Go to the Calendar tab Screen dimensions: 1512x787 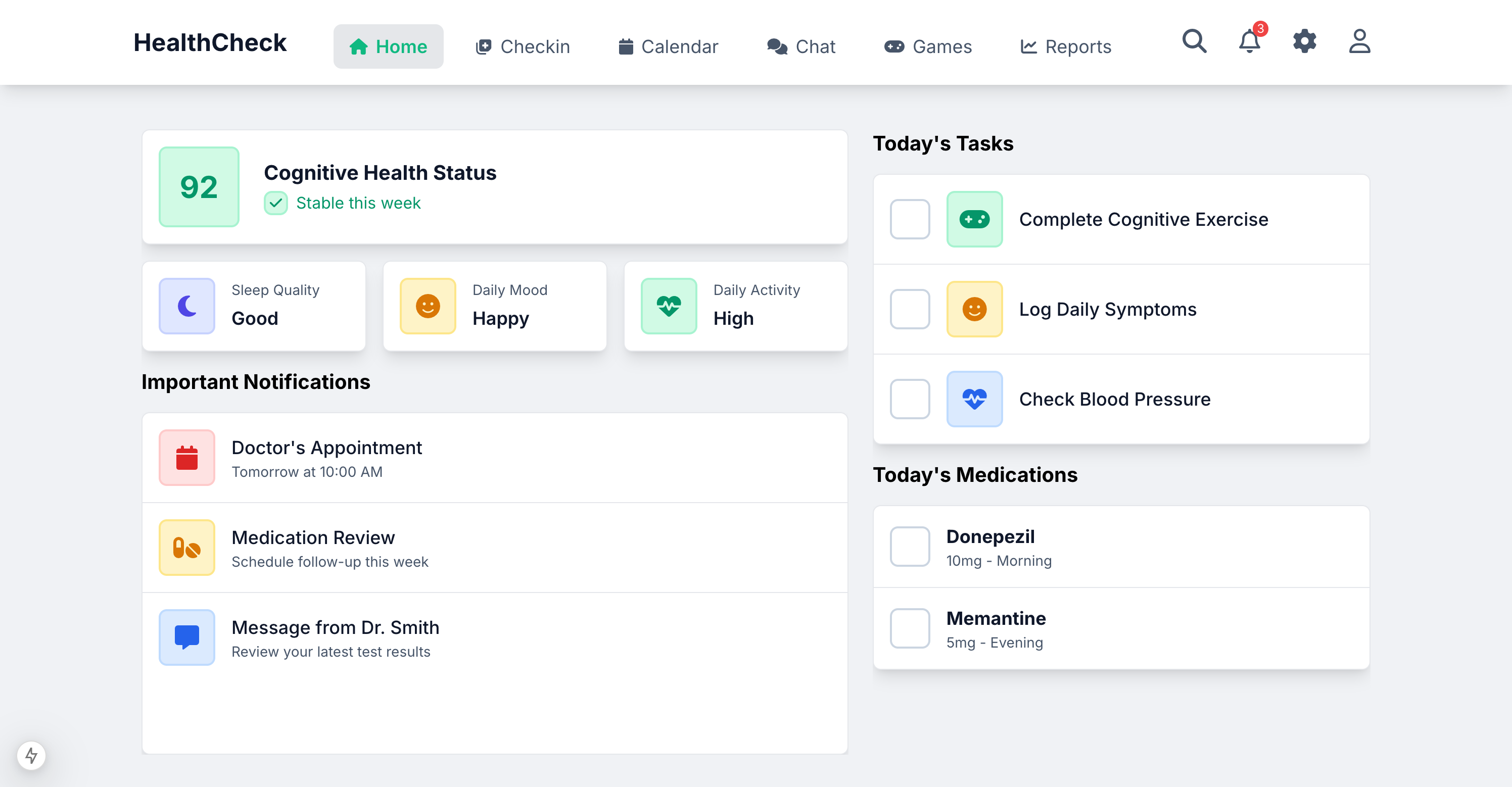pos(668,46)
